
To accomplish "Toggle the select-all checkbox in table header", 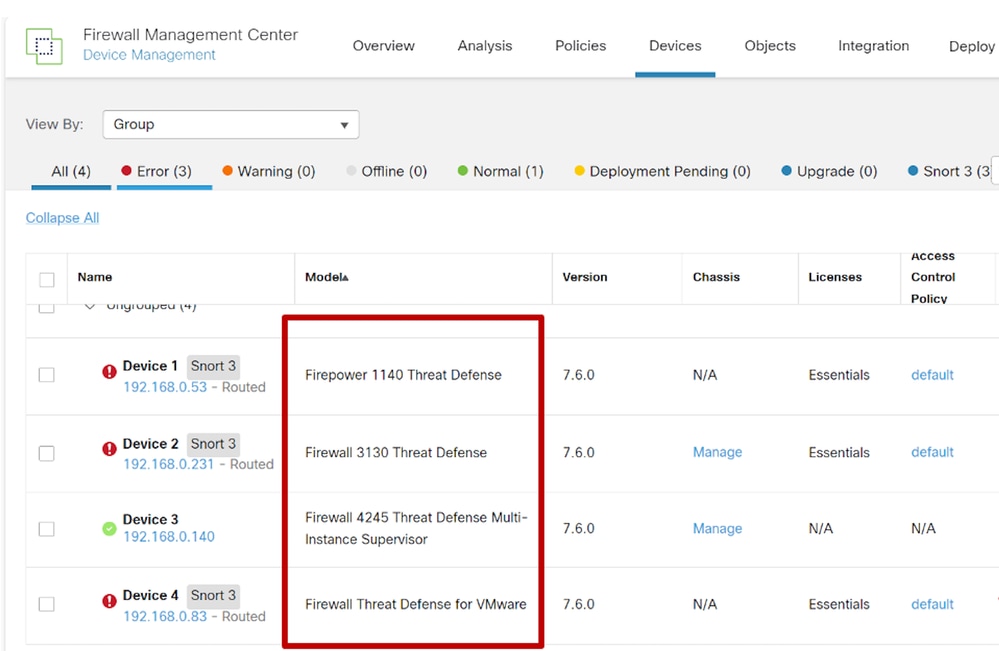I will coord(47,280).
